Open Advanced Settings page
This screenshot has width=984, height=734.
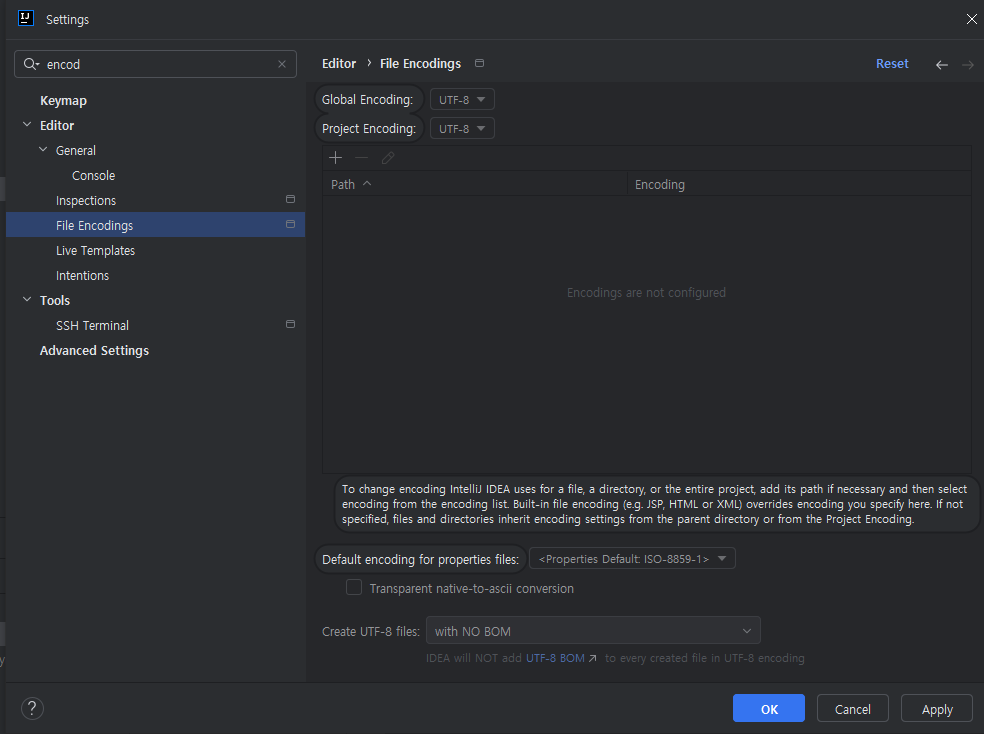pyautogui.click(x=94, y=351)
